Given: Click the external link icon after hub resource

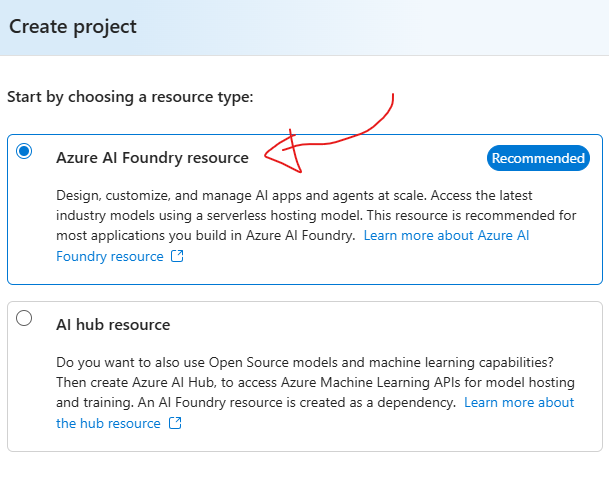Looking at the screenshot, I should pyautogui.click(x=175, y=423).
